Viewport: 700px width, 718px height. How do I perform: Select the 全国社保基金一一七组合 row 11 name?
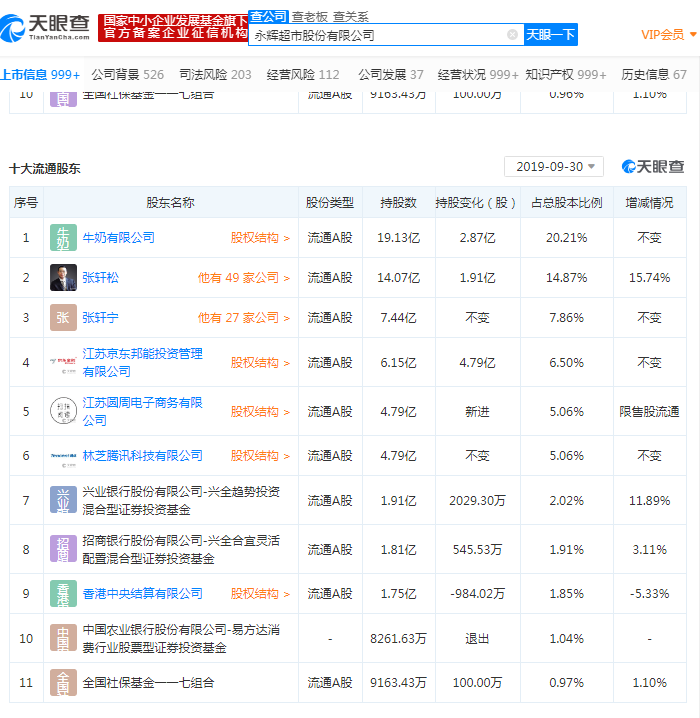point(148,683)
